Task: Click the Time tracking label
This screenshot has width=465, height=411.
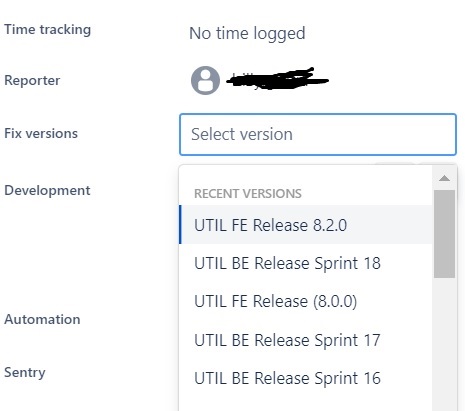Action: point(47,30)
